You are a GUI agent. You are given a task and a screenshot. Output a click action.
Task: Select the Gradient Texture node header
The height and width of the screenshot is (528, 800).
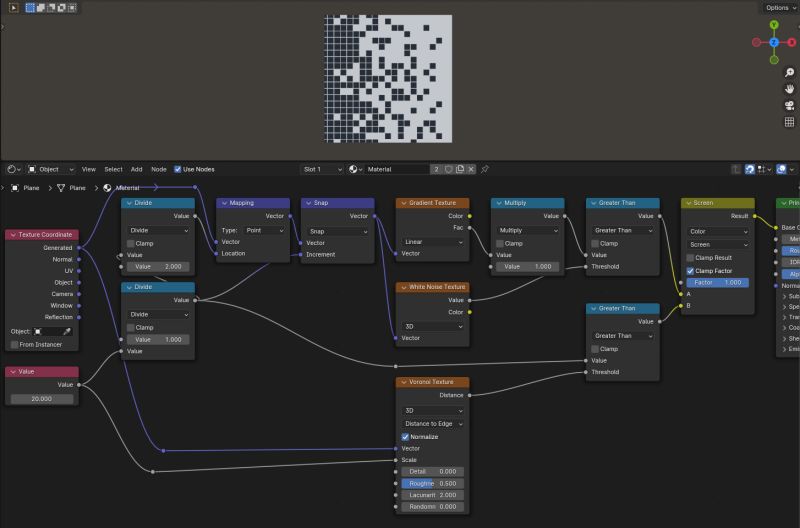pos(433,203)
